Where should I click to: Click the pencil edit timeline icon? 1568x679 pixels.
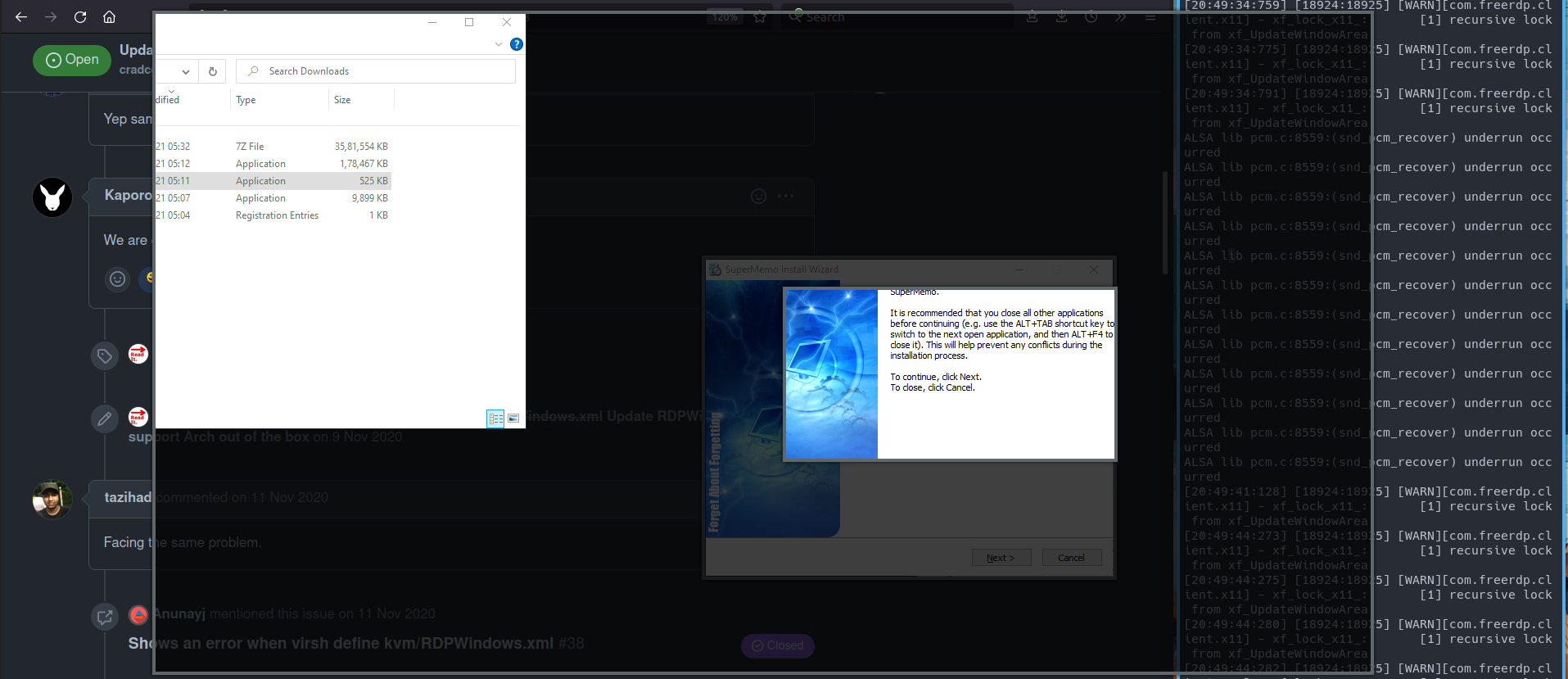pos(105,419)
